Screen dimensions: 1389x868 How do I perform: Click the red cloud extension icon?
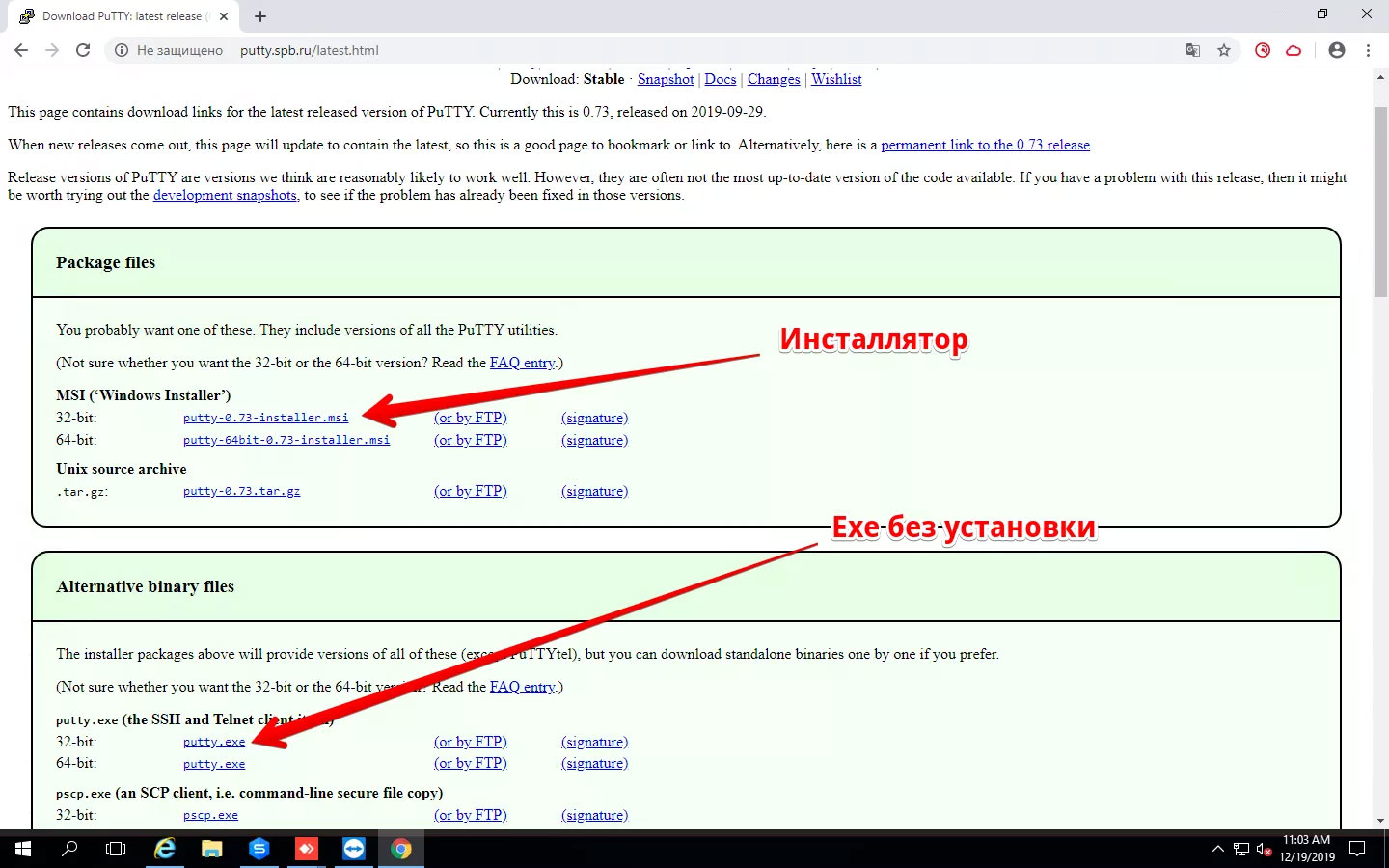1294,50
